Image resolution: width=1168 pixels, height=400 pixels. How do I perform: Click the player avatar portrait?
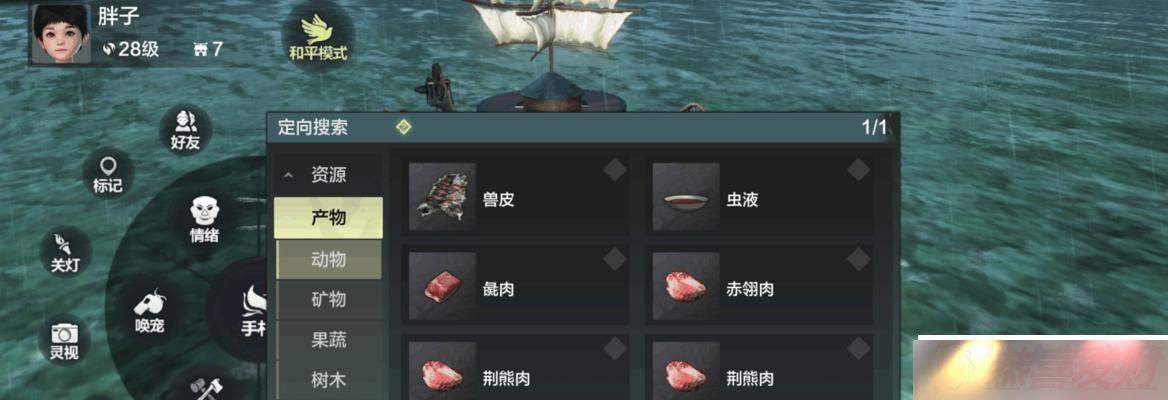(x=60, y=33)
